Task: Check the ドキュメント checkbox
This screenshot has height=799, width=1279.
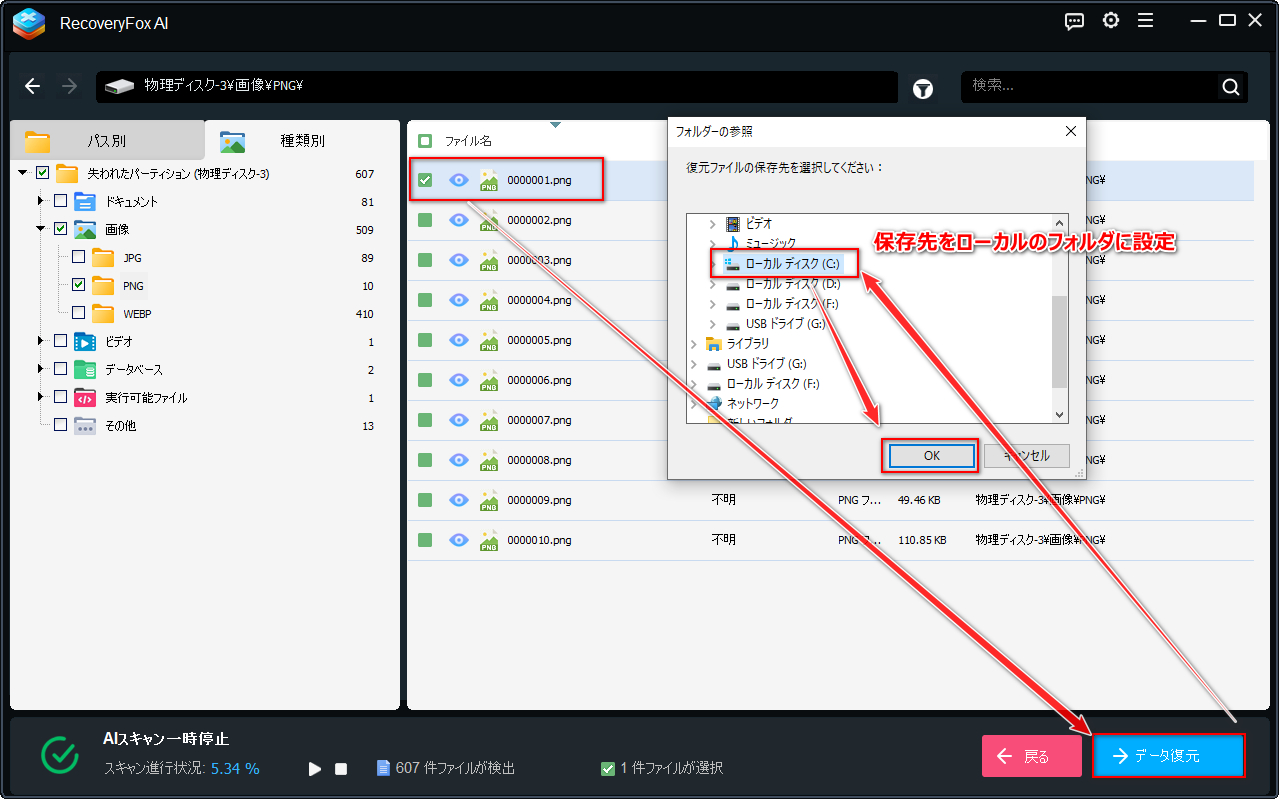Action: [x=60, y=201]
